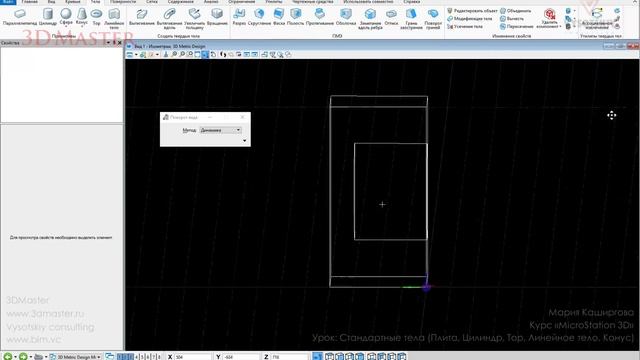Select the Сфера (sphere) tool

[x=66, y=16]
